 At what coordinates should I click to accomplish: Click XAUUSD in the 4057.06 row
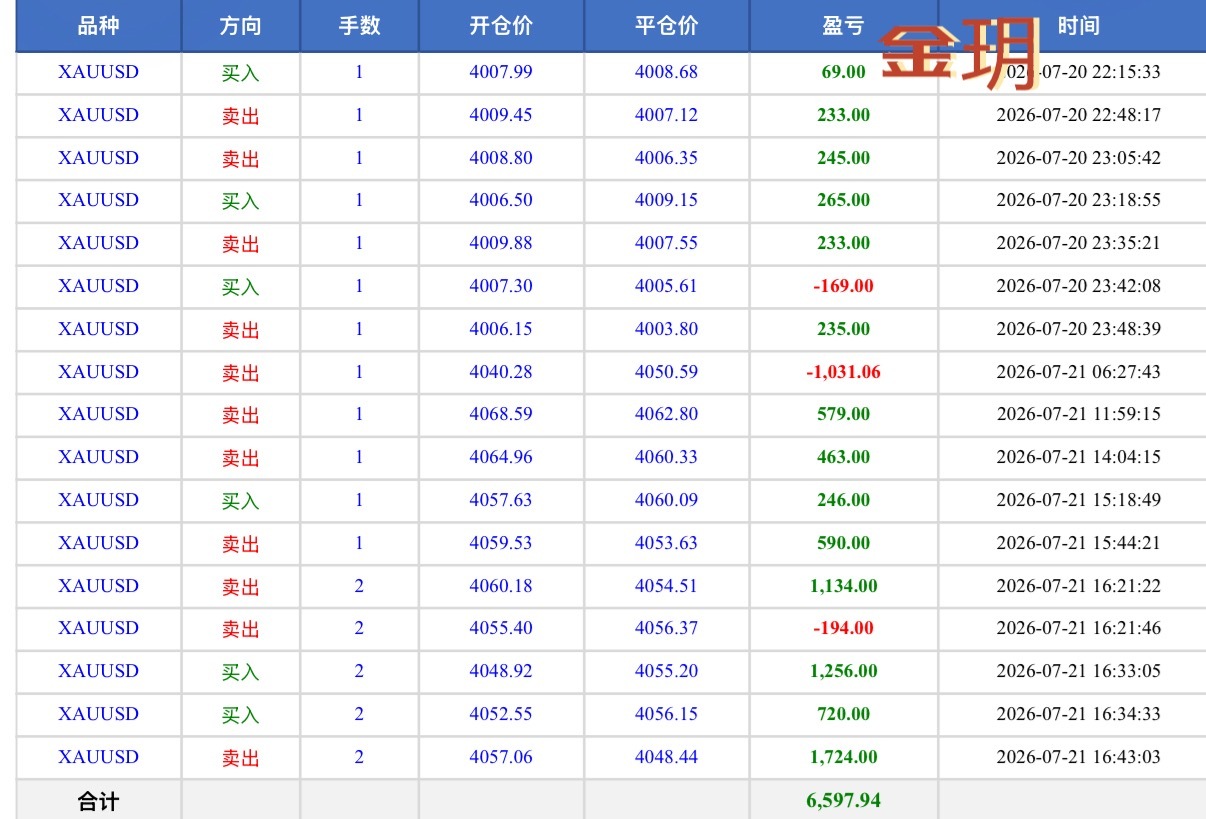[x=98, y=757]
